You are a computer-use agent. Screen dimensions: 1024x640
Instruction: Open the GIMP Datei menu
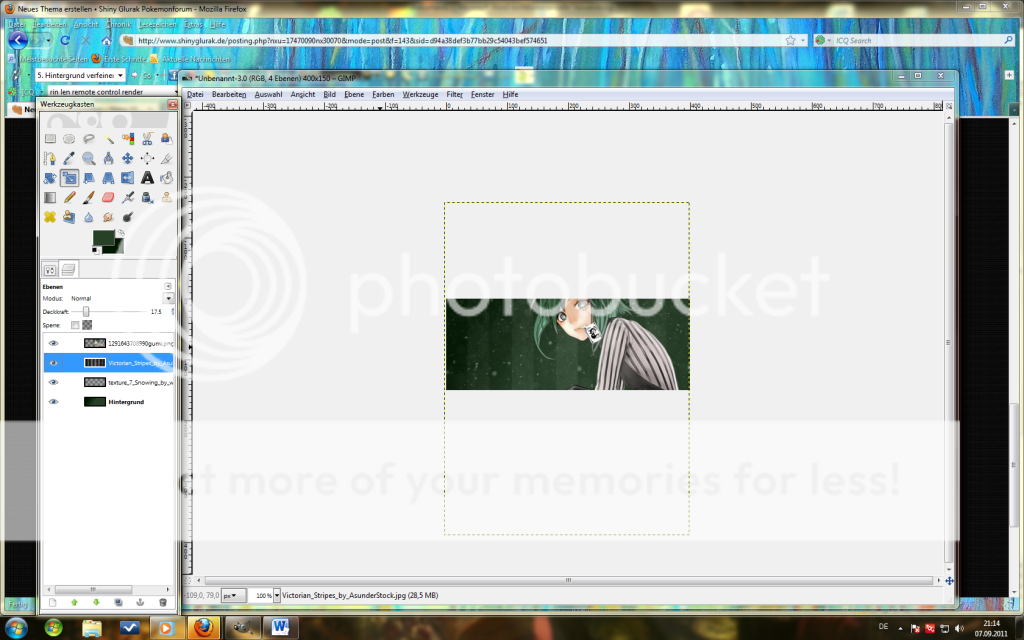coord(195,95)
